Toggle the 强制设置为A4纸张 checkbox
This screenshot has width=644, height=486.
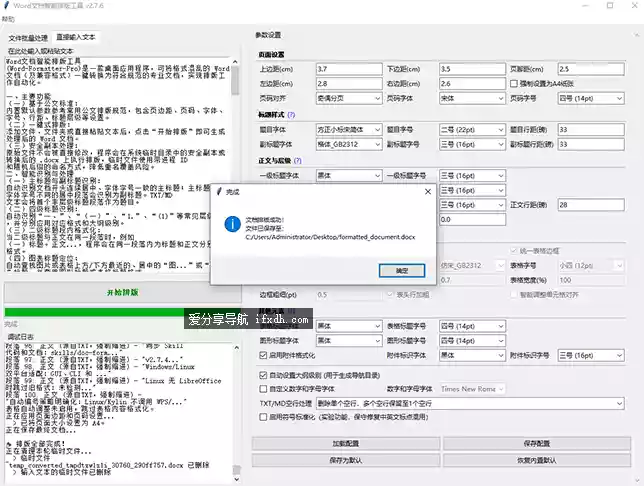coord(513,83)
